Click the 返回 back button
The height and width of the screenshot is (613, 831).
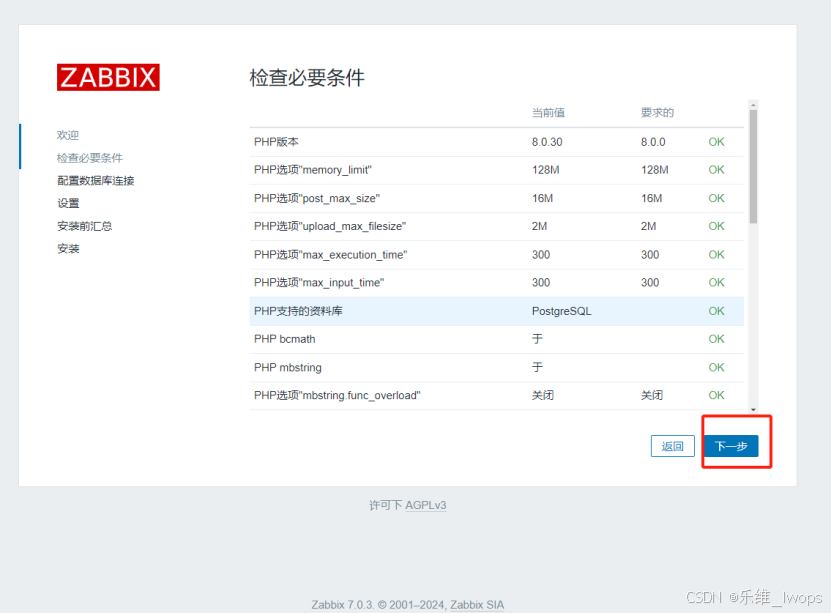point(673,446)
